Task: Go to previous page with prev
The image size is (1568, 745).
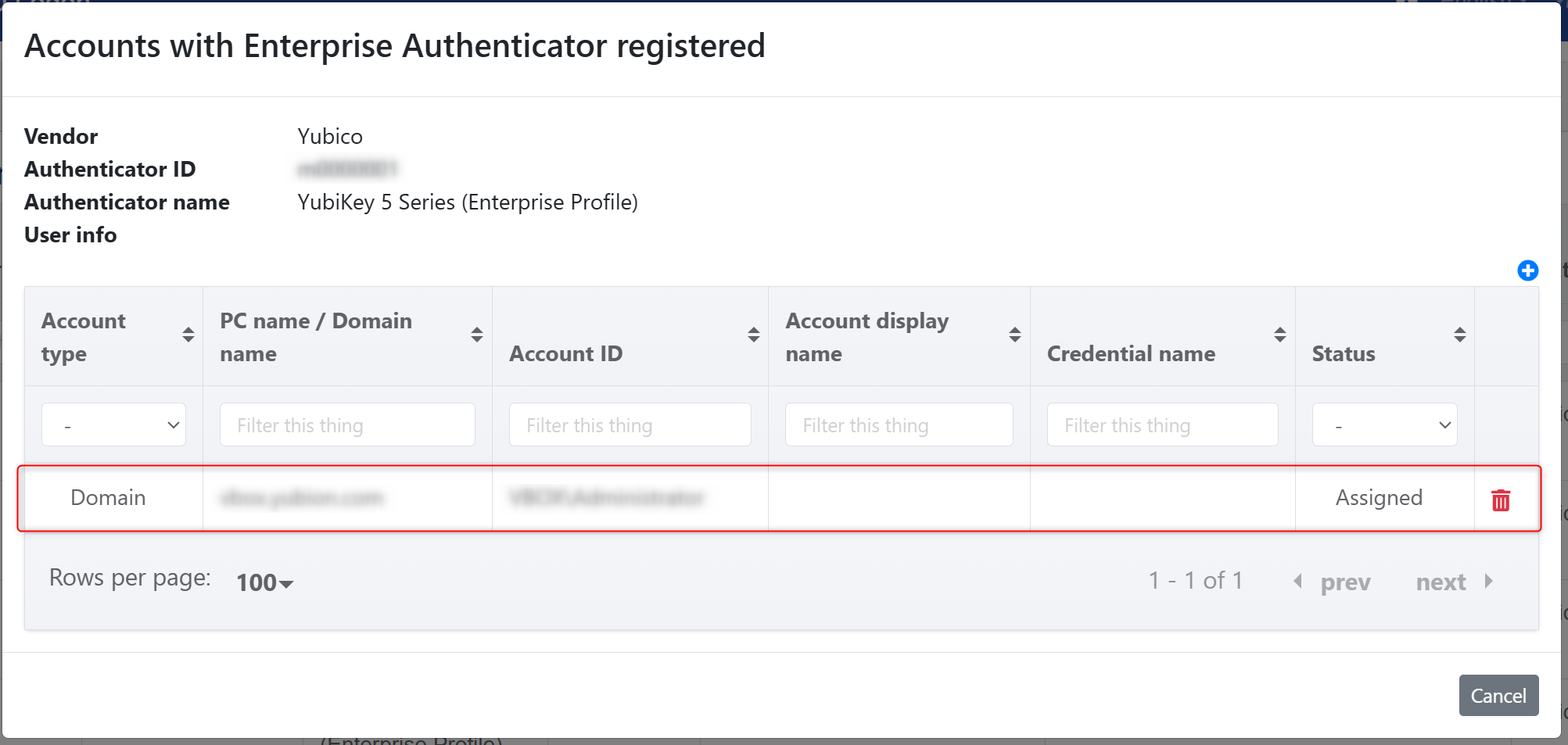Action: pyautogui.click(x=1332, y=582)
